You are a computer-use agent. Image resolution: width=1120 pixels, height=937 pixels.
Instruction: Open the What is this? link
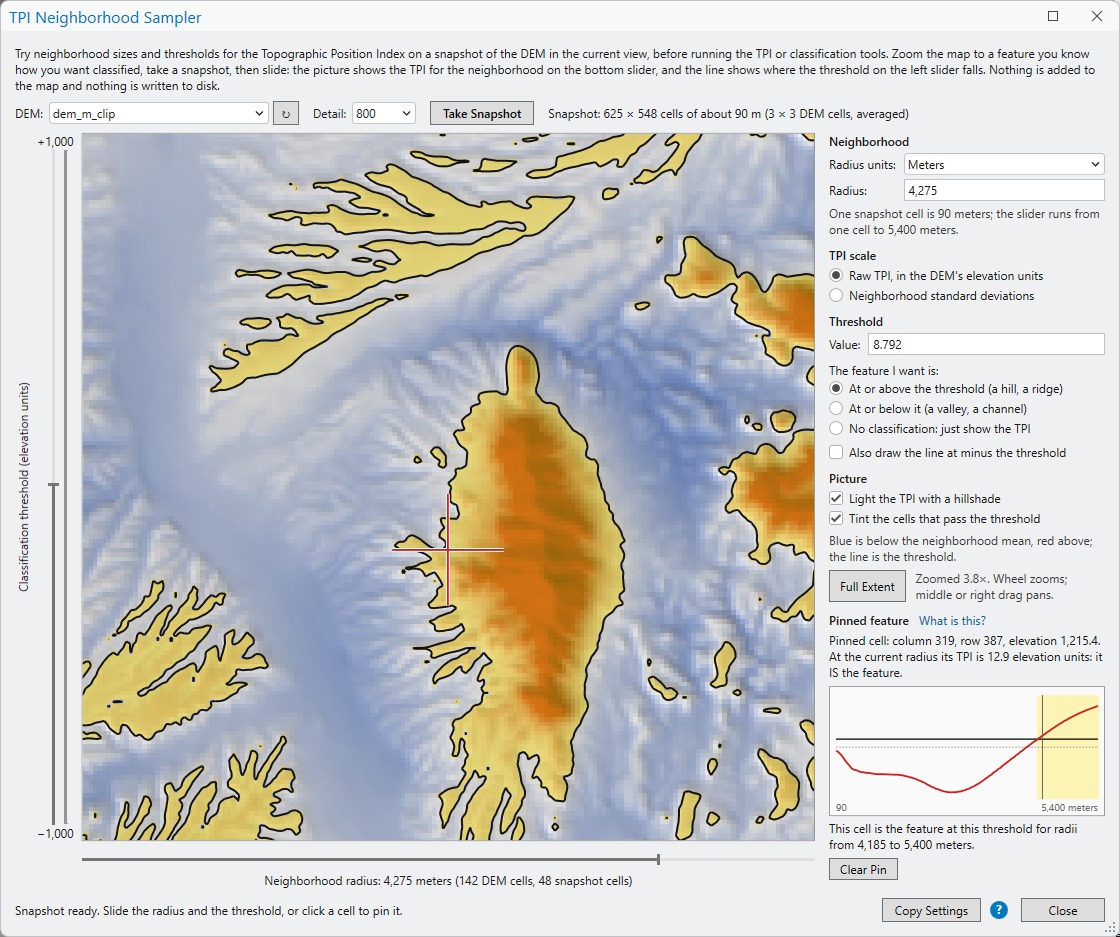(x=952, y=621)
